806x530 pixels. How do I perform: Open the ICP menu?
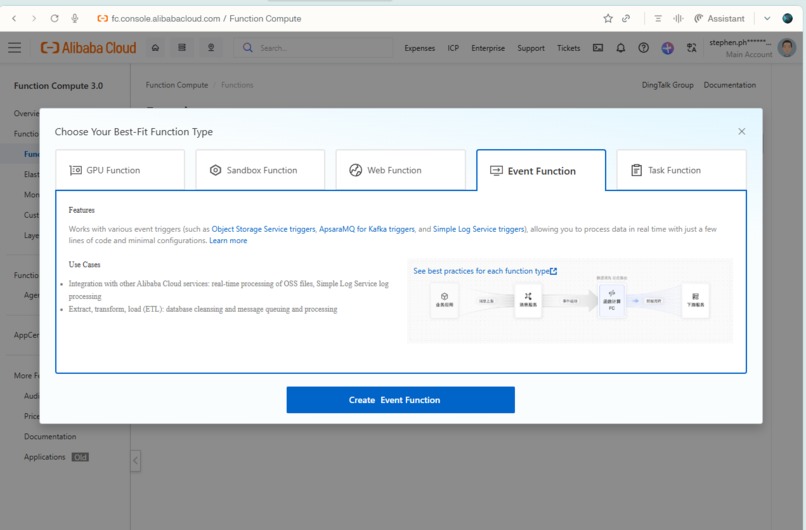click(453, 48)
